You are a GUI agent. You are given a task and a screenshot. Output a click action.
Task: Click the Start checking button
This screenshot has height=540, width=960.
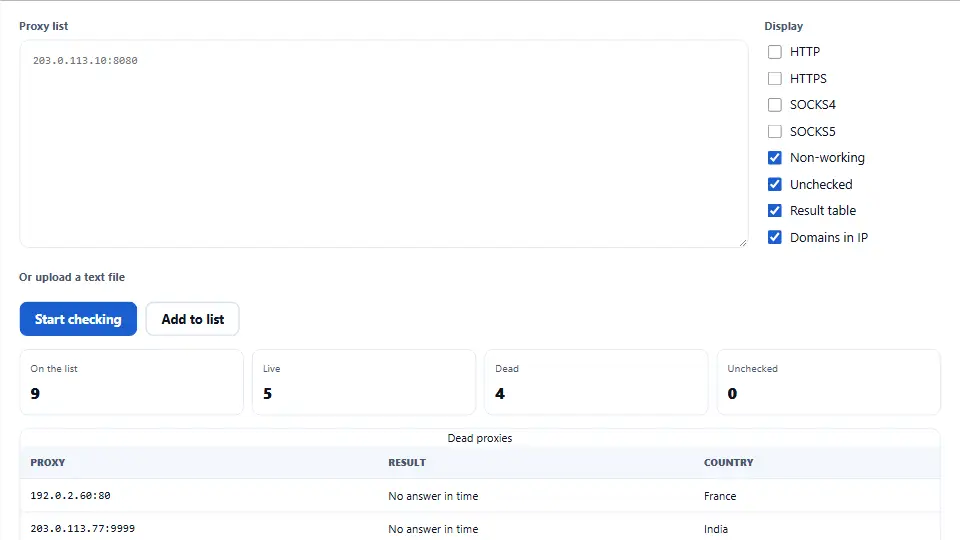click(78, 319)
